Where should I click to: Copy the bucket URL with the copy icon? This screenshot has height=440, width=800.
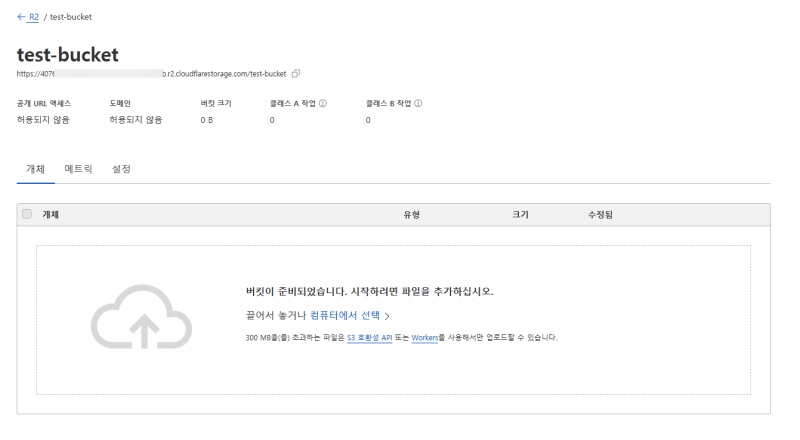tap(296, 74)
